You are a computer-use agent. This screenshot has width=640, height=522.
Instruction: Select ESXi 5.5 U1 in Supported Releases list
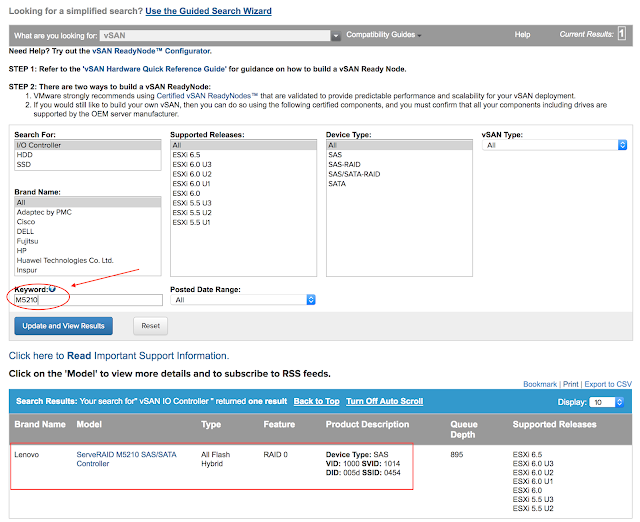(x=243, y=222)
